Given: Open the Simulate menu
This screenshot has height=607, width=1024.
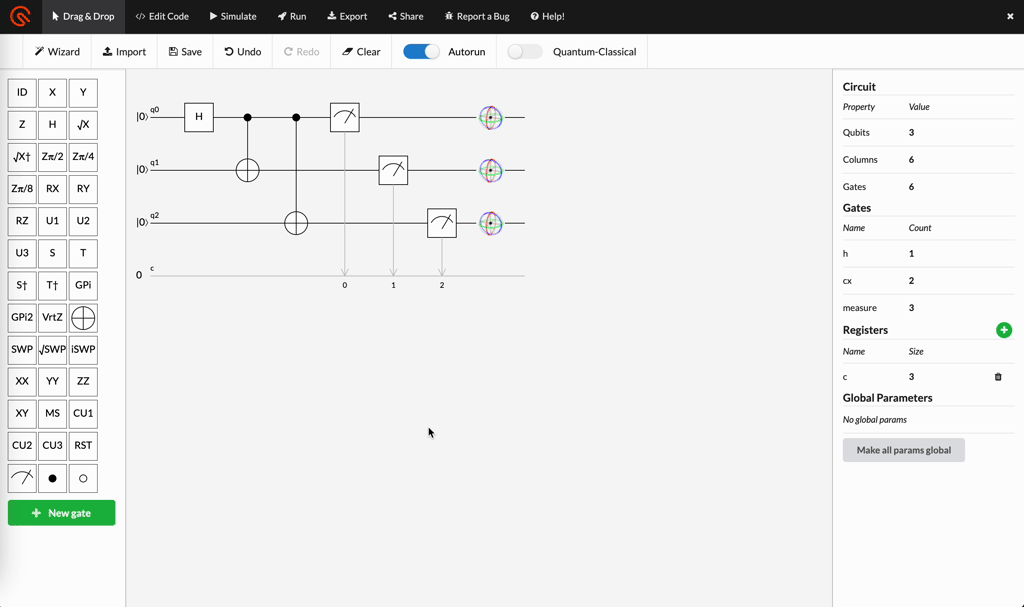Looking at the screenshot, I should point(230,16).
